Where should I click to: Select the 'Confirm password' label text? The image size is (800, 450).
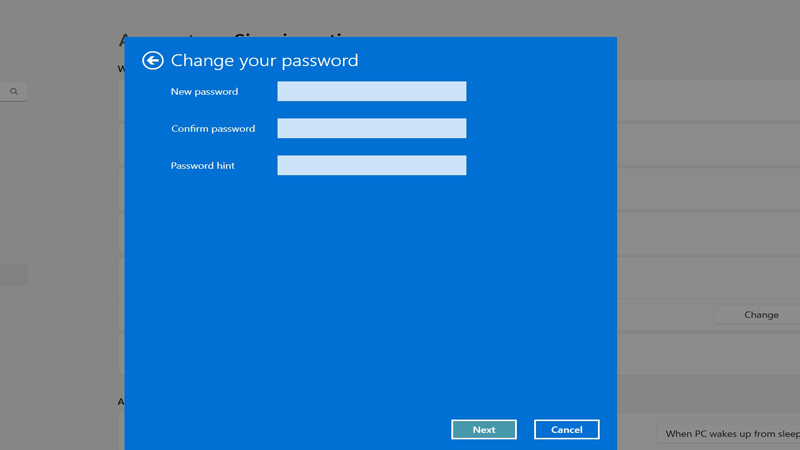click(x=212, y=129)
